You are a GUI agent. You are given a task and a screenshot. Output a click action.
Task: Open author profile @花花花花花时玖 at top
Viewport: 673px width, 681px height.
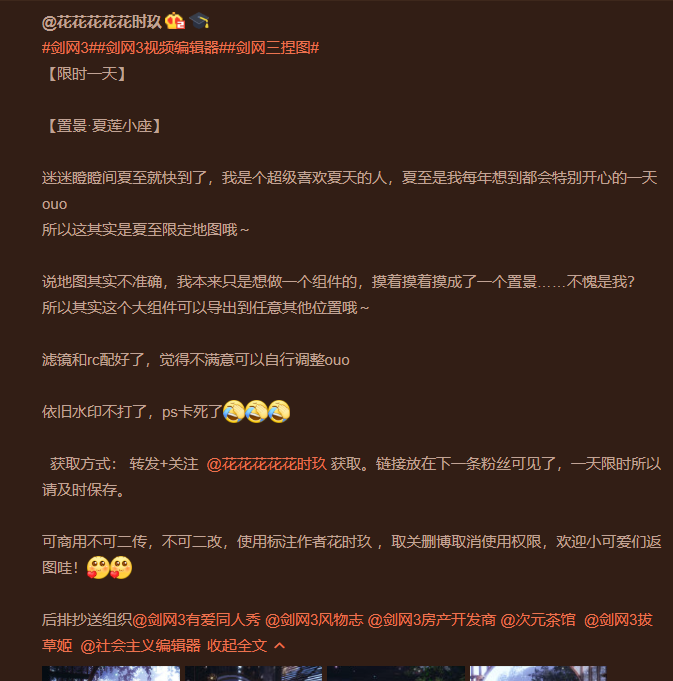tap(102, 21)
